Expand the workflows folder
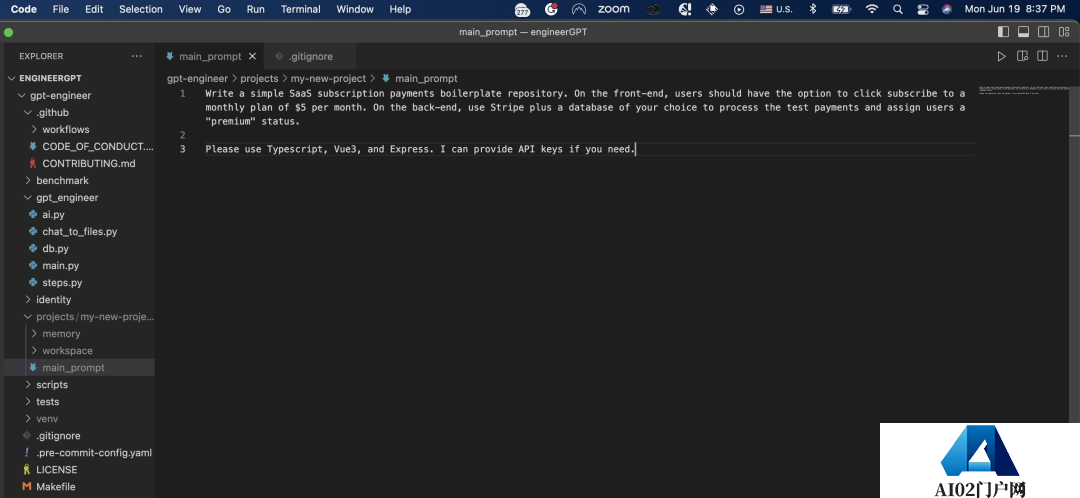Viewport: 1080px width, 498px height. pyautogui.click(x=65, y=129)
